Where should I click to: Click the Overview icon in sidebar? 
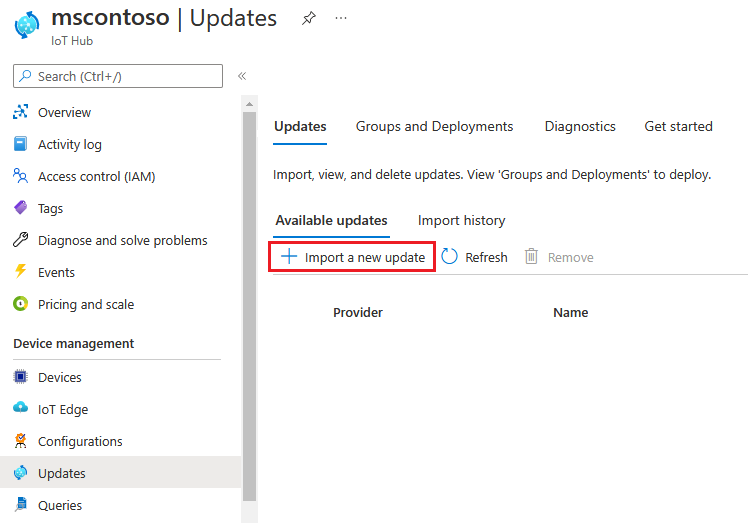[20, 113]
